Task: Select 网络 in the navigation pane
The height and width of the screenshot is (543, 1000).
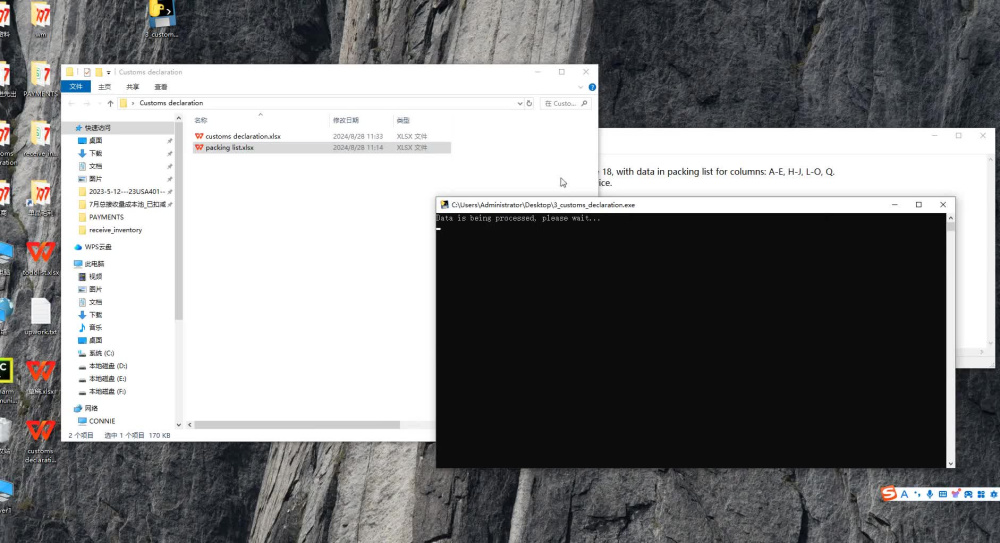Action: [x=91, y=408]
